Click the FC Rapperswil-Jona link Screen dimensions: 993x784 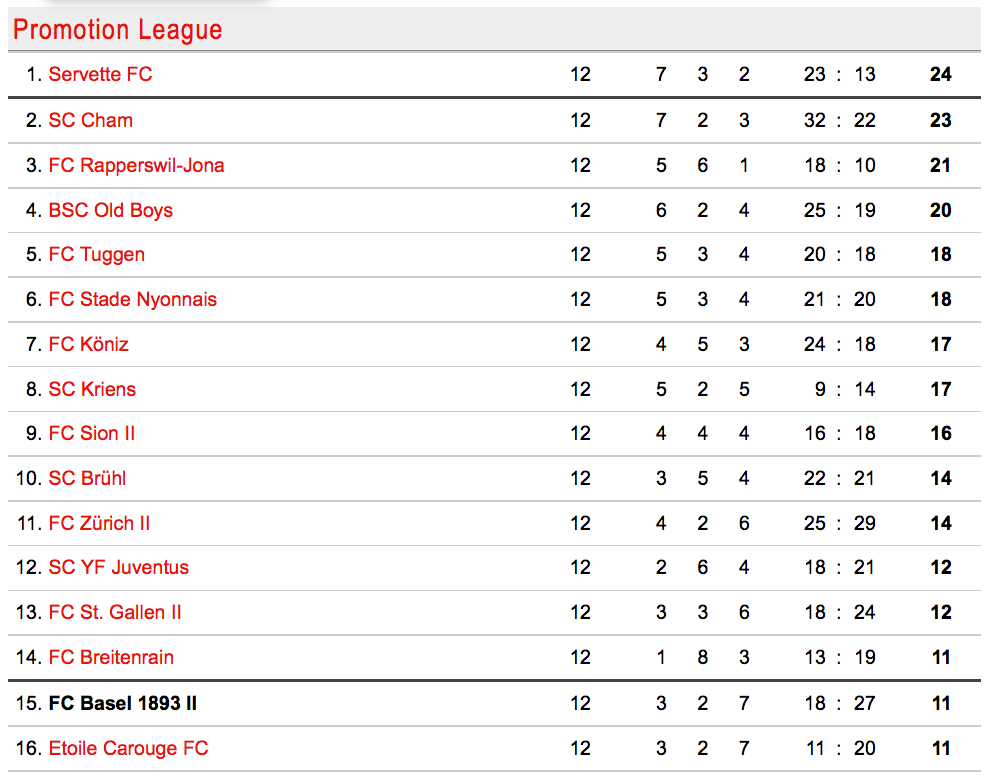click(136, 165)
